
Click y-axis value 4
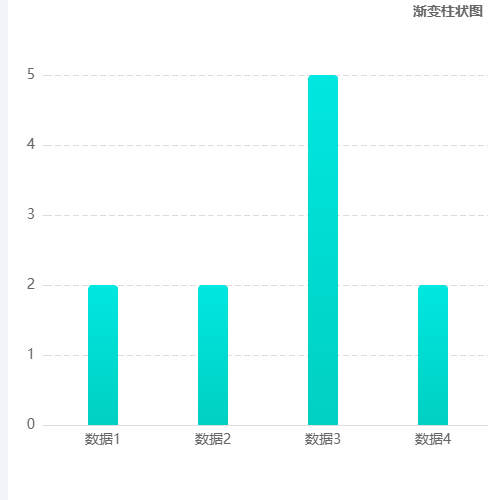tap(31, 144)
